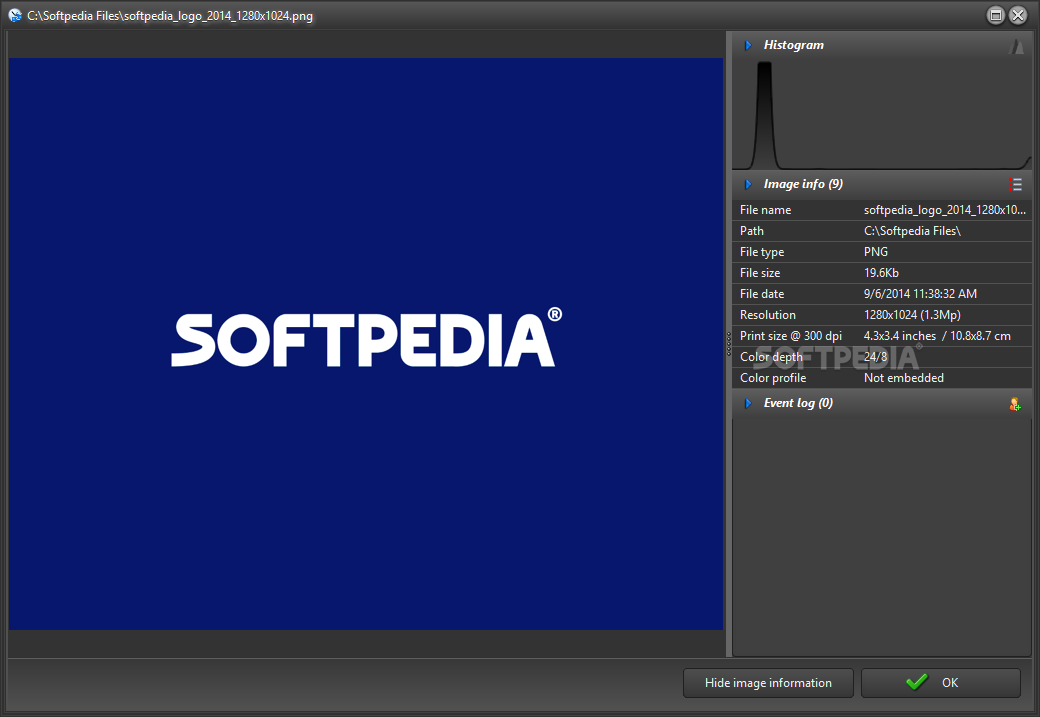Click the panel splitter grip handle
This screenshot has height=717, width=1040.
click(x=729, y=344)
